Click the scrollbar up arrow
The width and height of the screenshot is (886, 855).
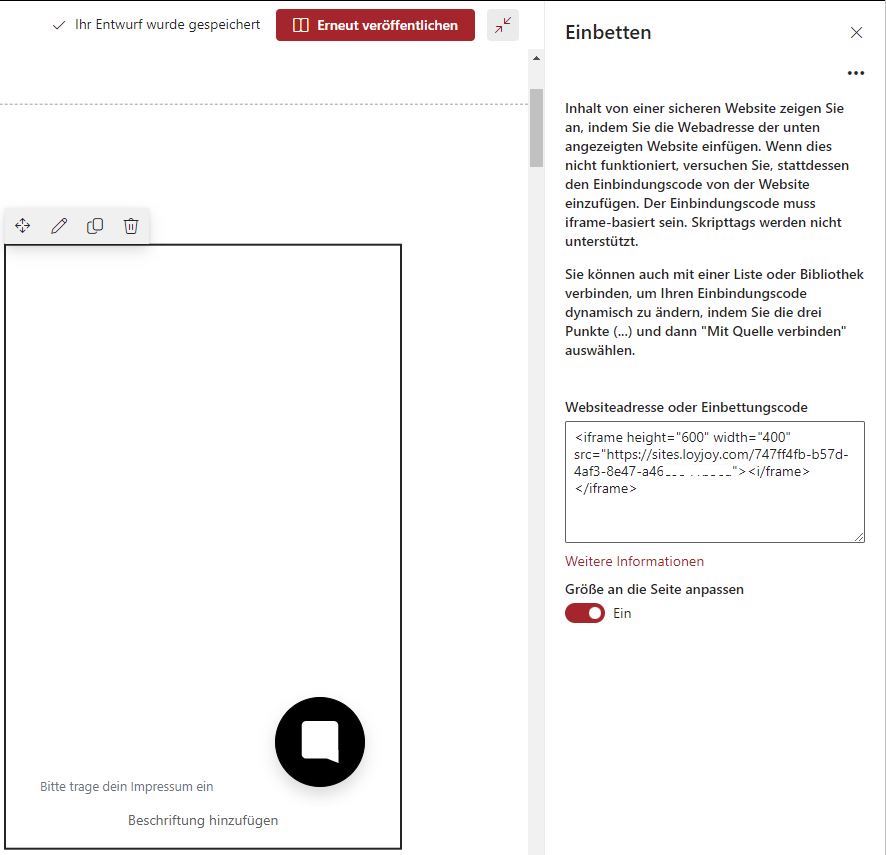(536, 59)
